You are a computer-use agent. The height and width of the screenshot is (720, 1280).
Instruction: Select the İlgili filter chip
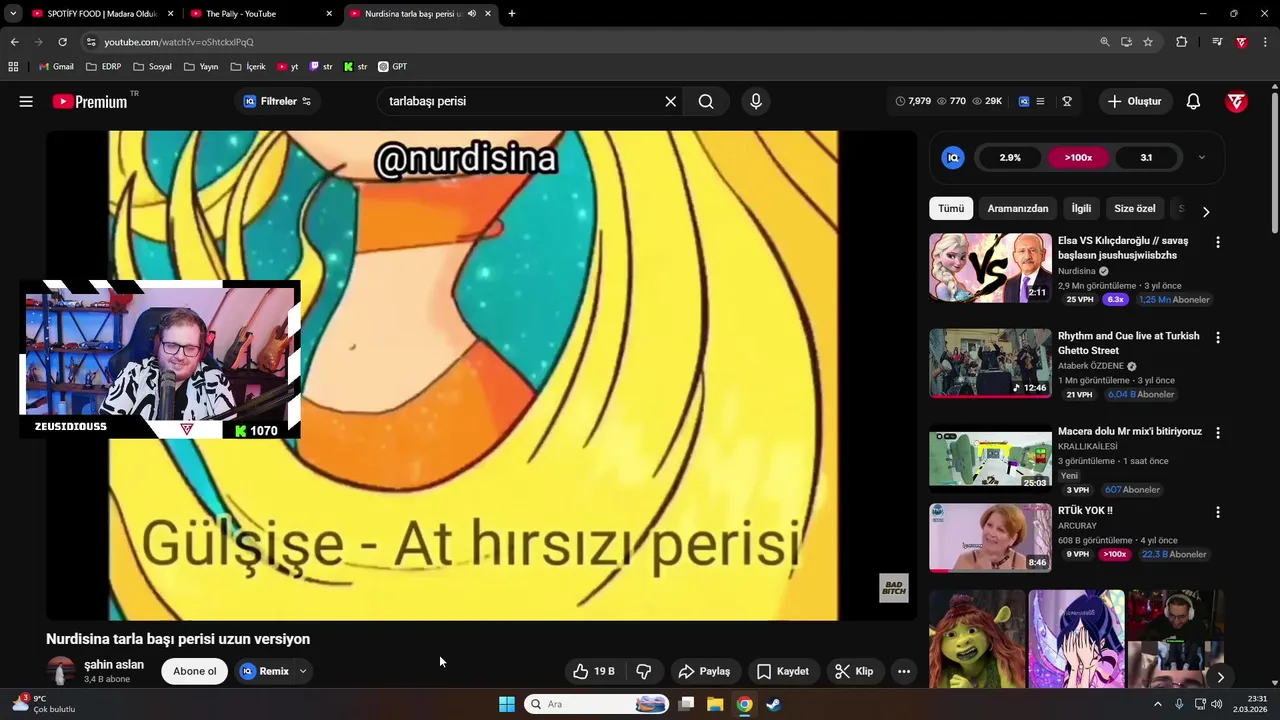pyautogui.click(x=1081, y=208)
